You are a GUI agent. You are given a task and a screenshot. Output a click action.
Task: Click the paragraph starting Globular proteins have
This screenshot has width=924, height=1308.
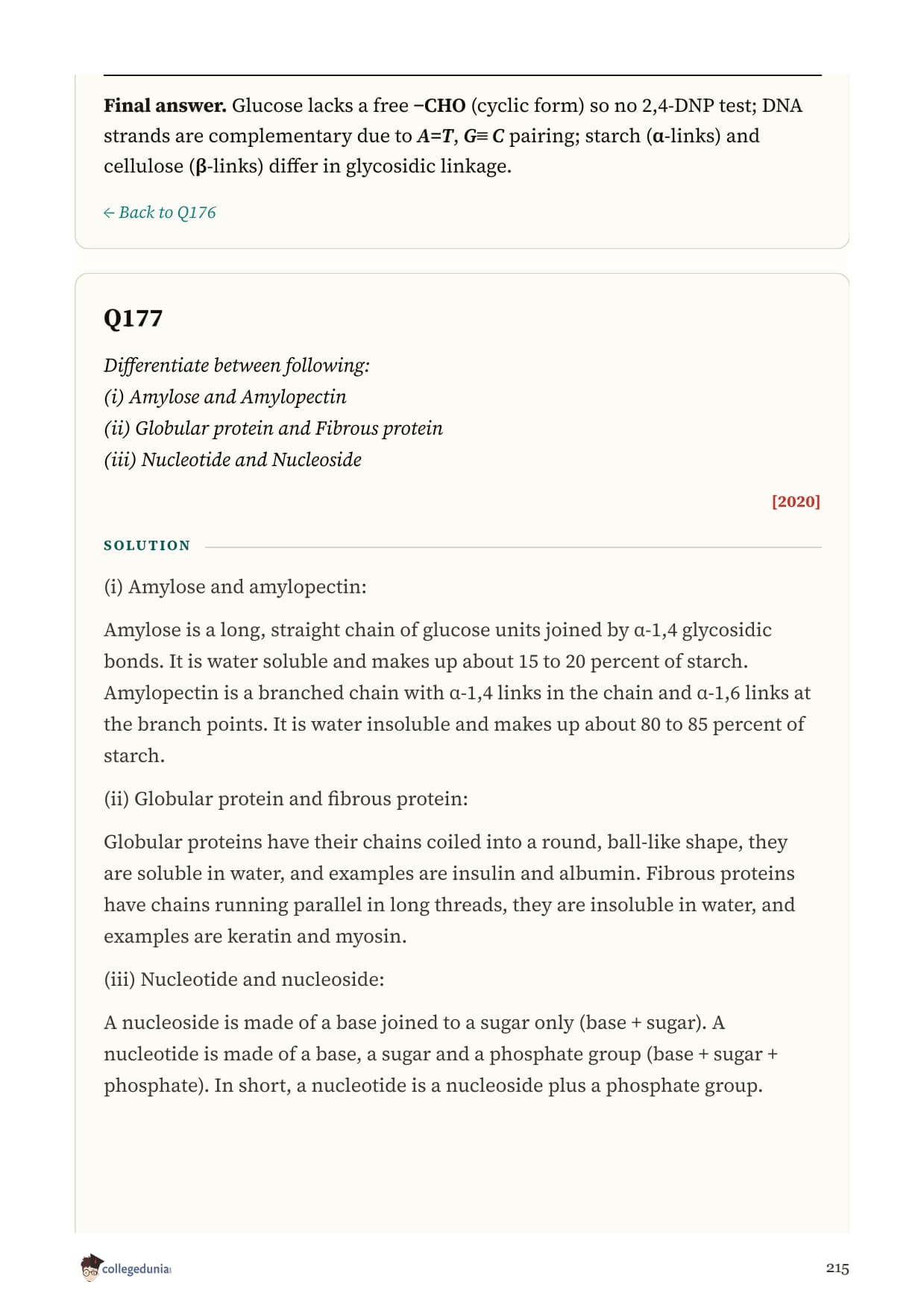click(450, 889)
